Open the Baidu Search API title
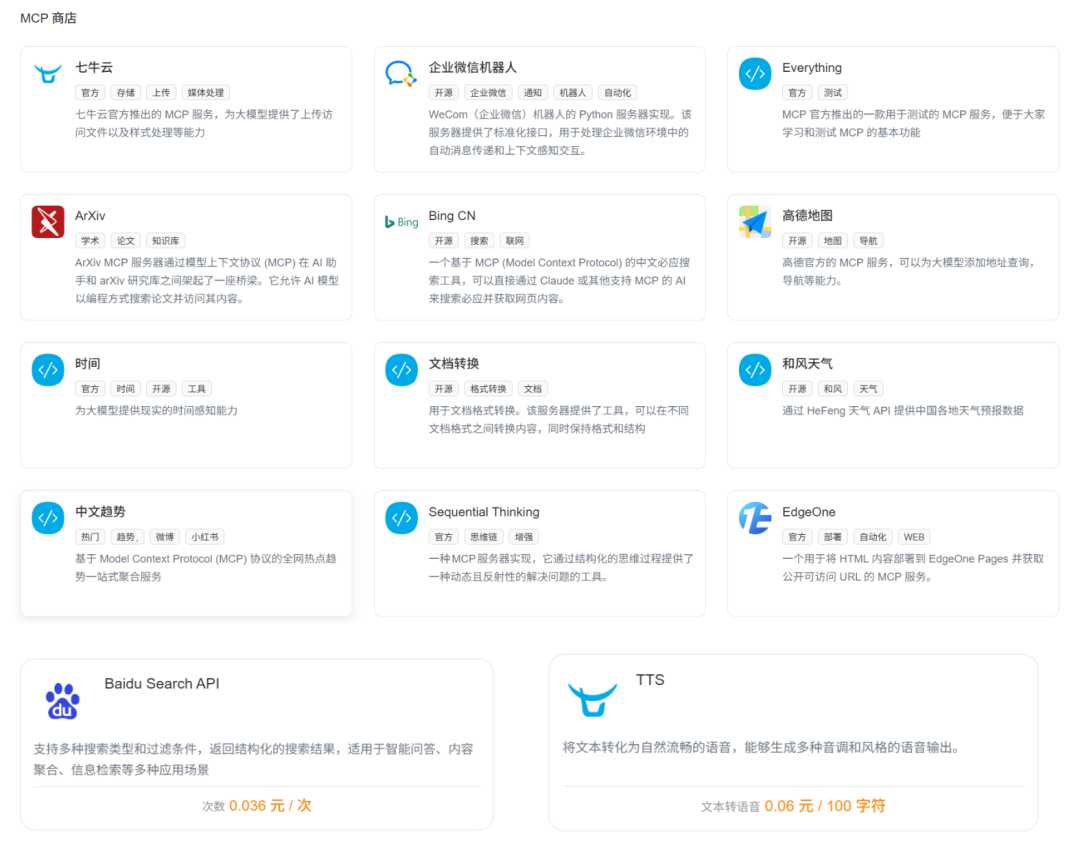The height and width of the screenshot is (849, 1080). [162, 684]
